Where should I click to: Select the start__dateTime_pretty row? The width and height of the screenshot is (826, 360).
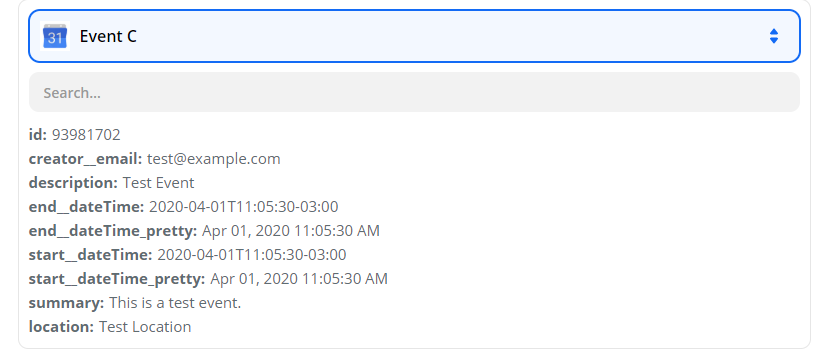point(208,279)
